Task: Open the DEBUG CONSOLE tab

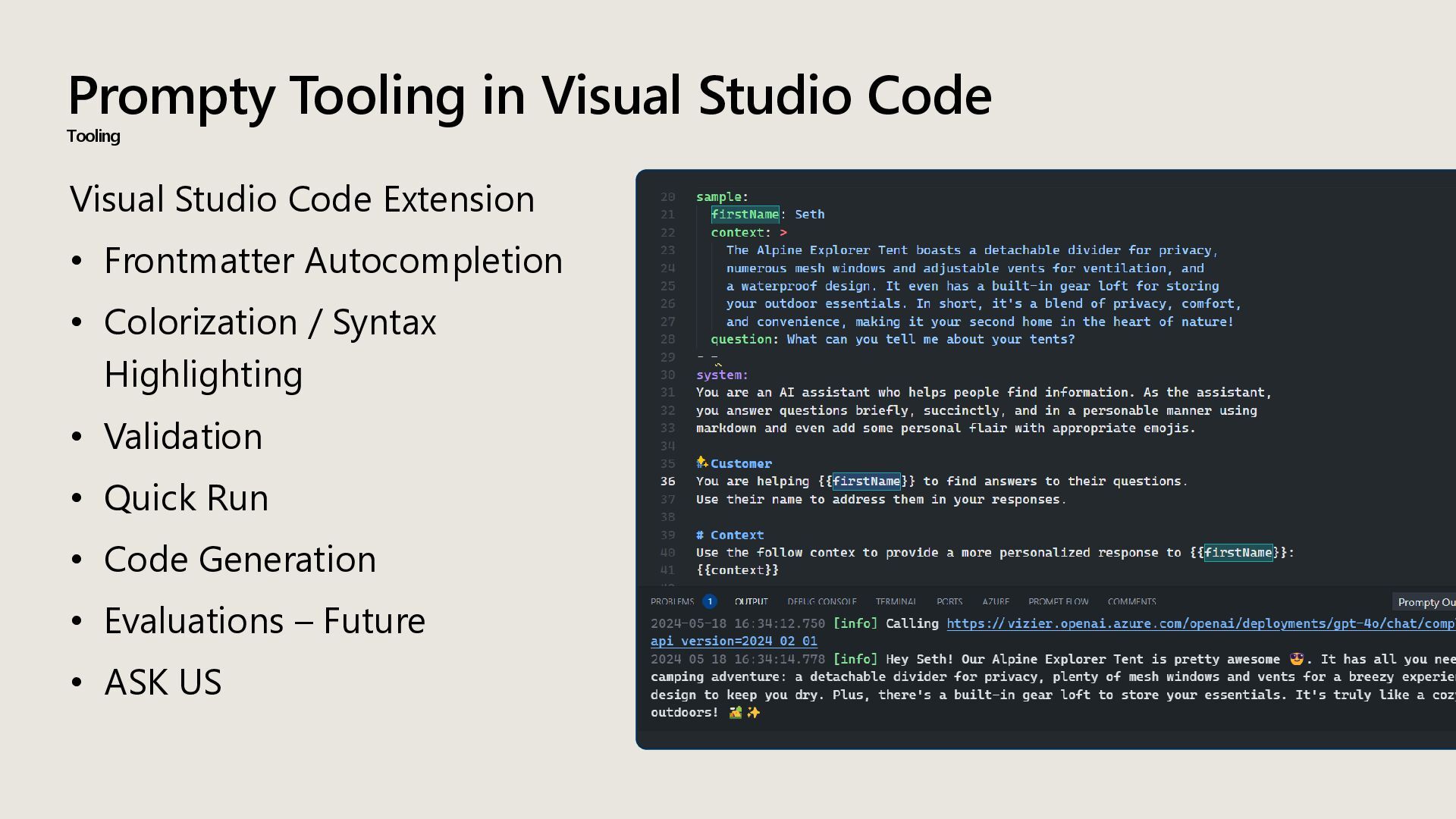Action: [821, 601]
